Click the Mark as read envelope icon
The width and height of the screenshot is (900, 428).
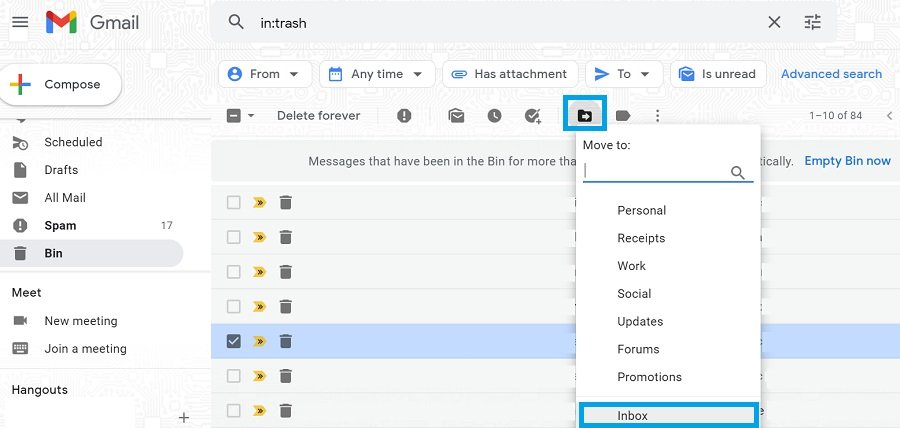click(457, 116)
